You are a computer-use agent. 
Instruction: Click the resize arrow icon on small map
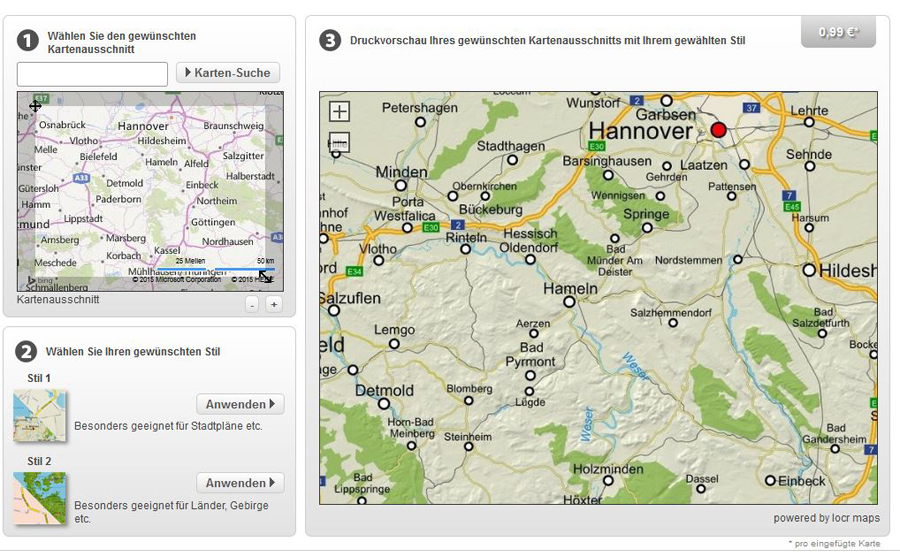tap(265, 276)
